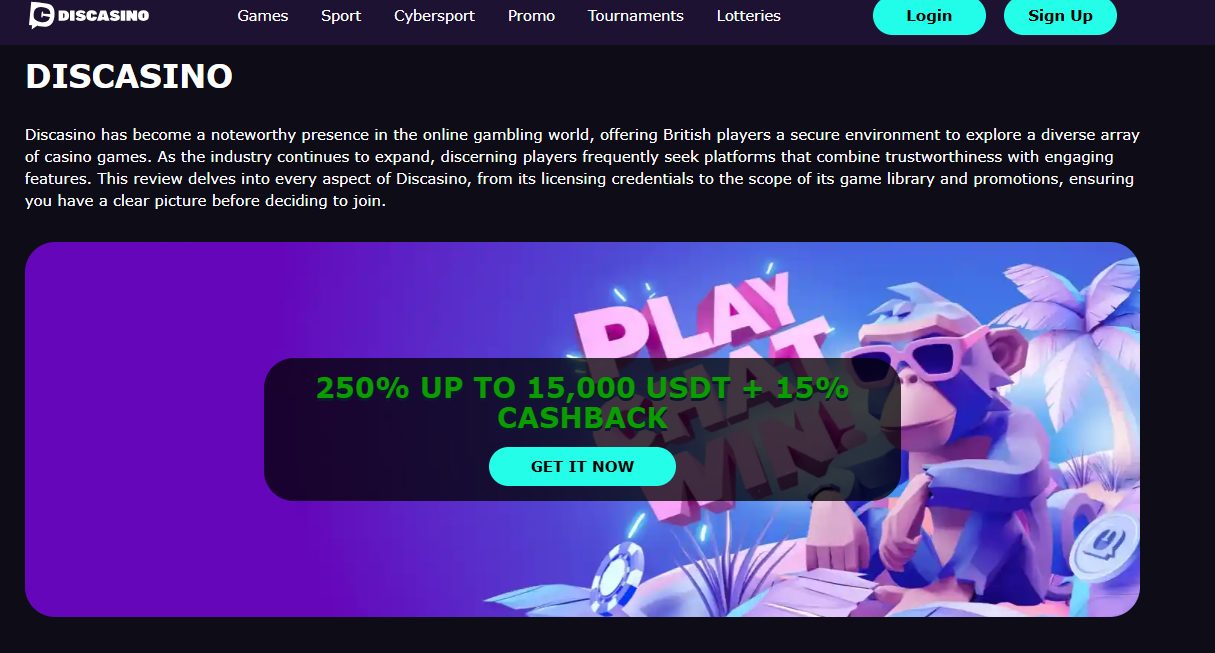Image resolution: width=1215 pixels, height=653 pixels.
Task: Click the DISCASINO wordmark beside the logo
Action: [x=103, y=16]
